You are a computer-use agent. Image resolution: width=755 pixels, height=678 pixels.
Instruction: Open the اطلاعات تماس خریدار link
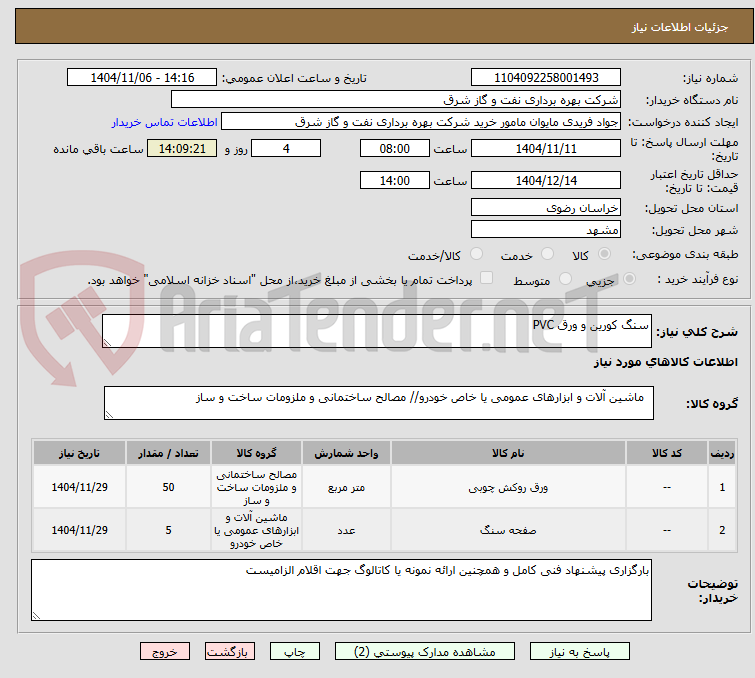pos(165,122)
